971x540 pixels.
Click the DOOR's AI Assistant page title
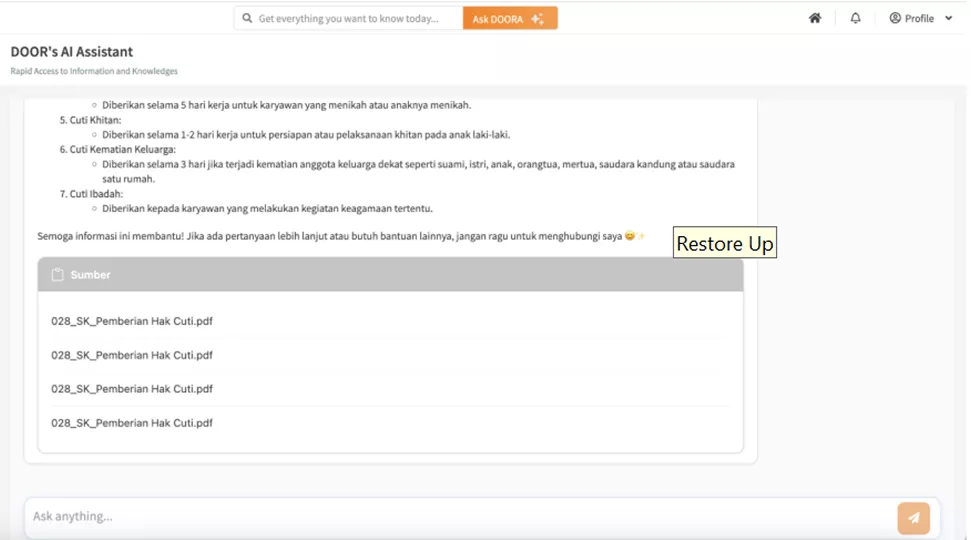[x=72, y=52]
